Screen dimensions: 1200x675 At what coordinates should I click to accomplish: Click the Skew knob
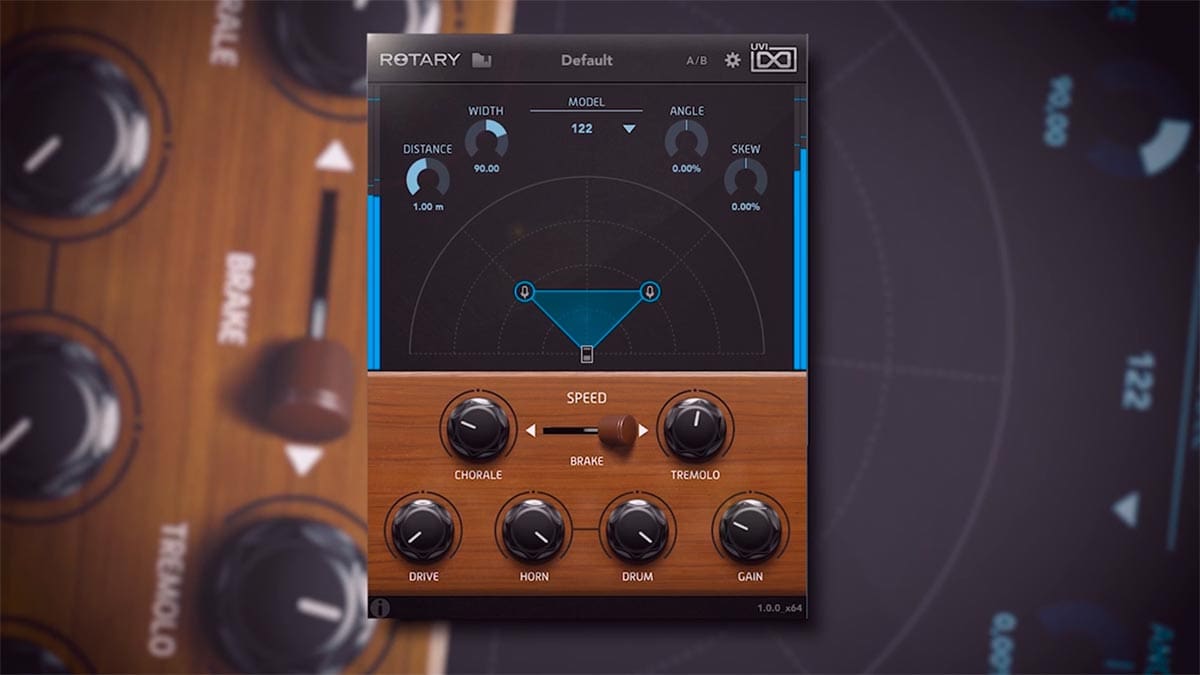[x=746, y=179]
